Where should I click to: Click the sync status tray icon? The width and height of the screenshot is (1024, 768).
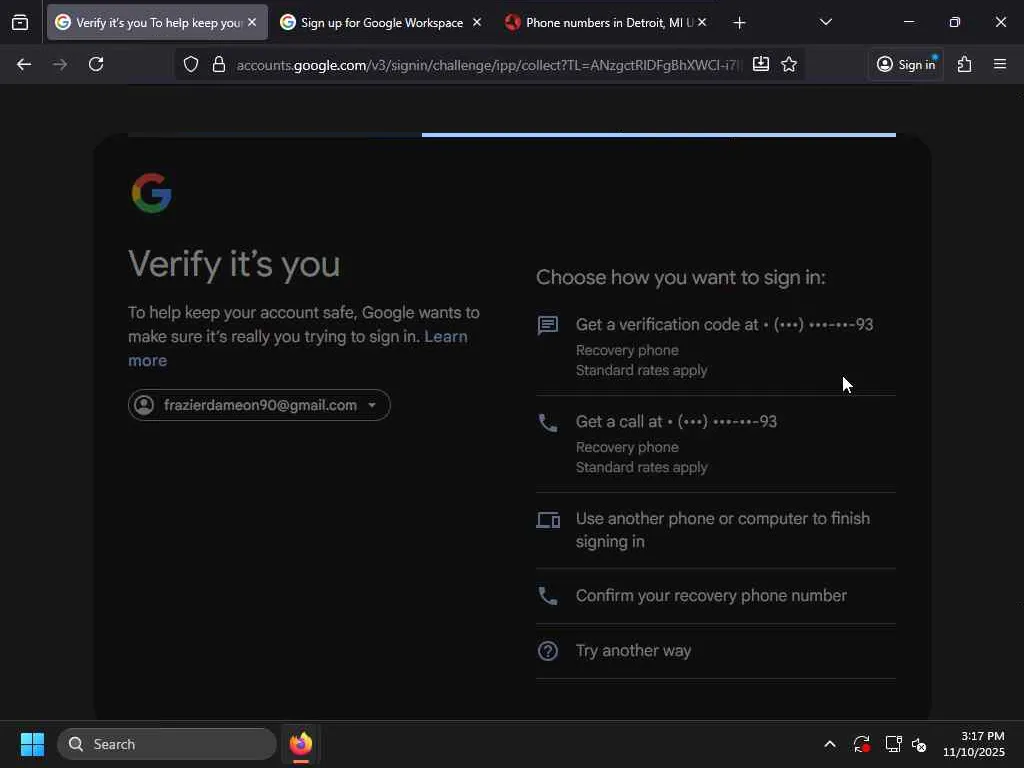861,744
